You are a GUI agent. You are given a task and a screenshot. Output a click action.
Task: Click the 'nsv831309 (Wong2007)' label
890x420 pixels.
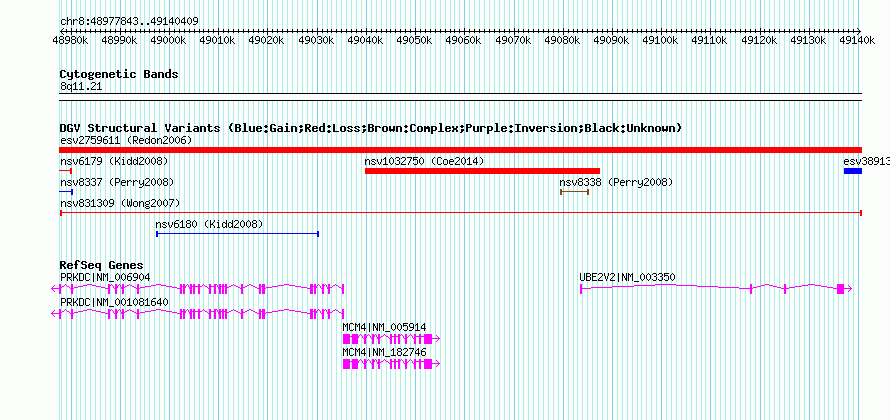coord(120,203)
